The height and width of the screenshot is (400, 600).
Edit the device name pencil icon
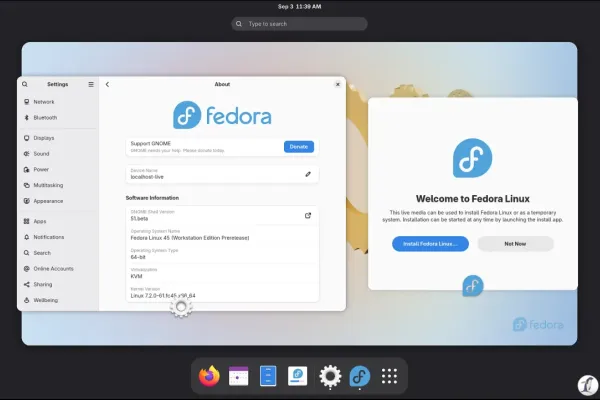pos(308,174)
